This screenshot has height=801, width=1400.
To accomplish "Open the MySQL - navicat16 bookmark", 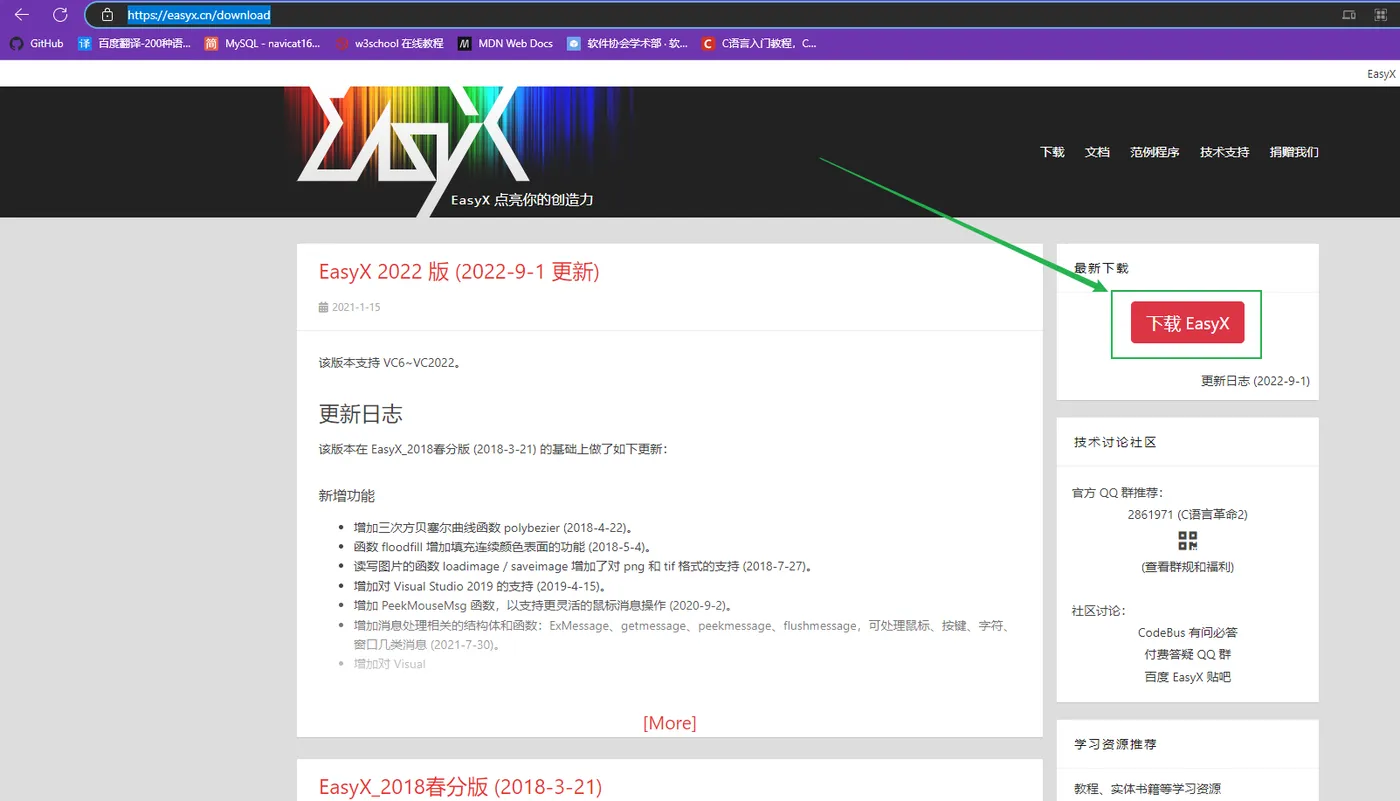I will point(262,43).
